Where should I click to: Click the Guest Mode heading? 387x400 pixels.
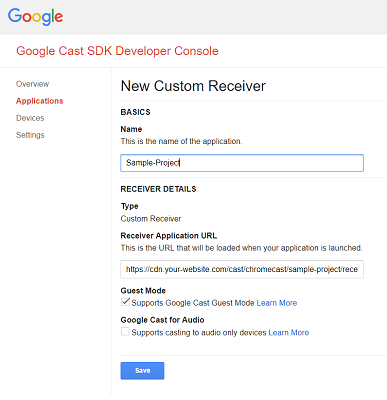(x=143, y=291)
